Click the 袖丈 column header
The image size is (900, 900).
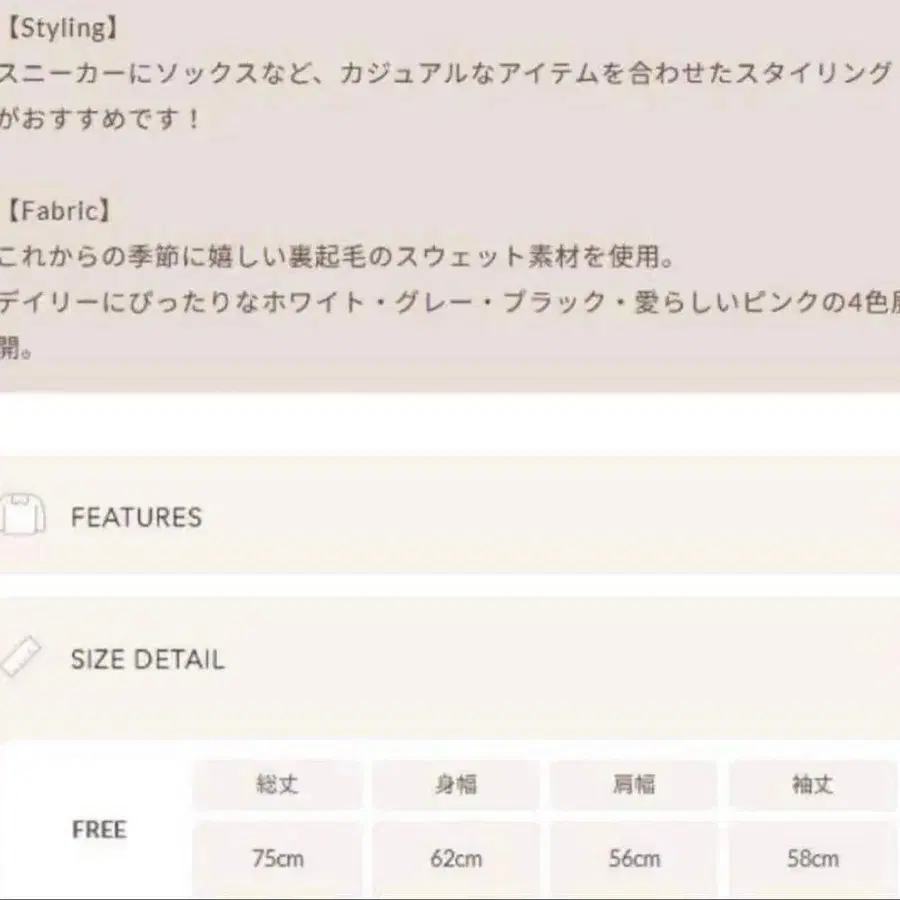click(x=812, y=785)
